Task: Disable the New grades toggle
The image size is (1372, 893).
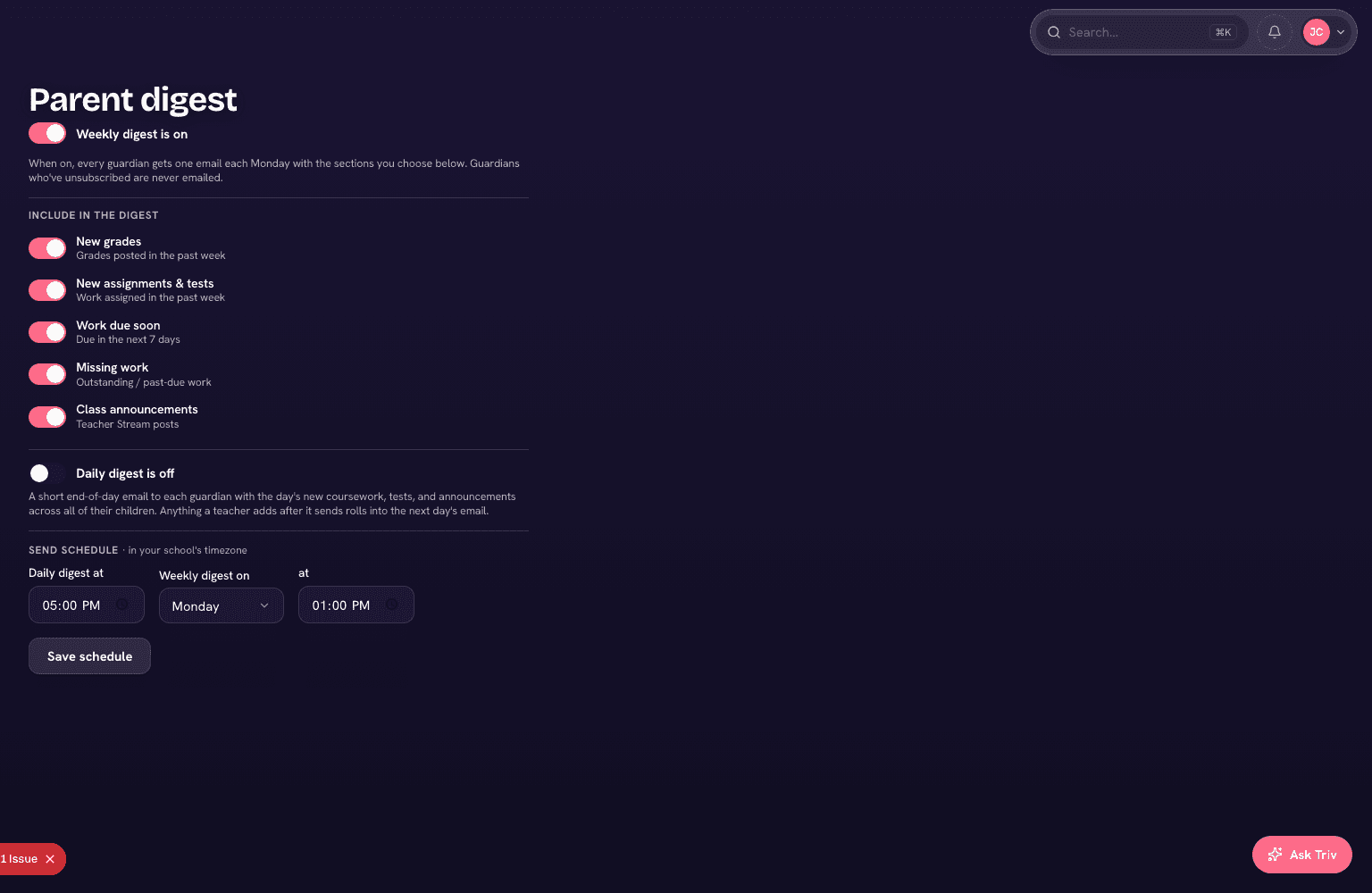Action: point(47,248)
